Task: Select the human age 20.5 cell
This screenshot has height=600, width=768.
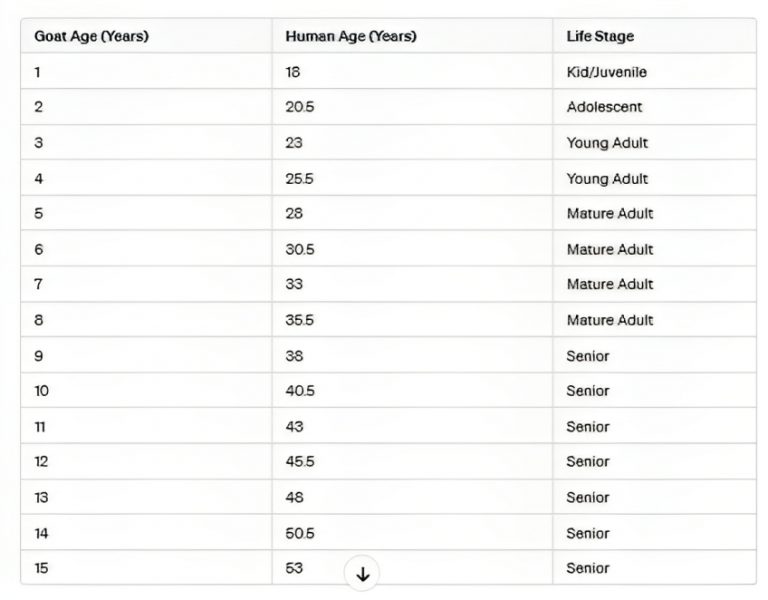Action: click(412, 107)
